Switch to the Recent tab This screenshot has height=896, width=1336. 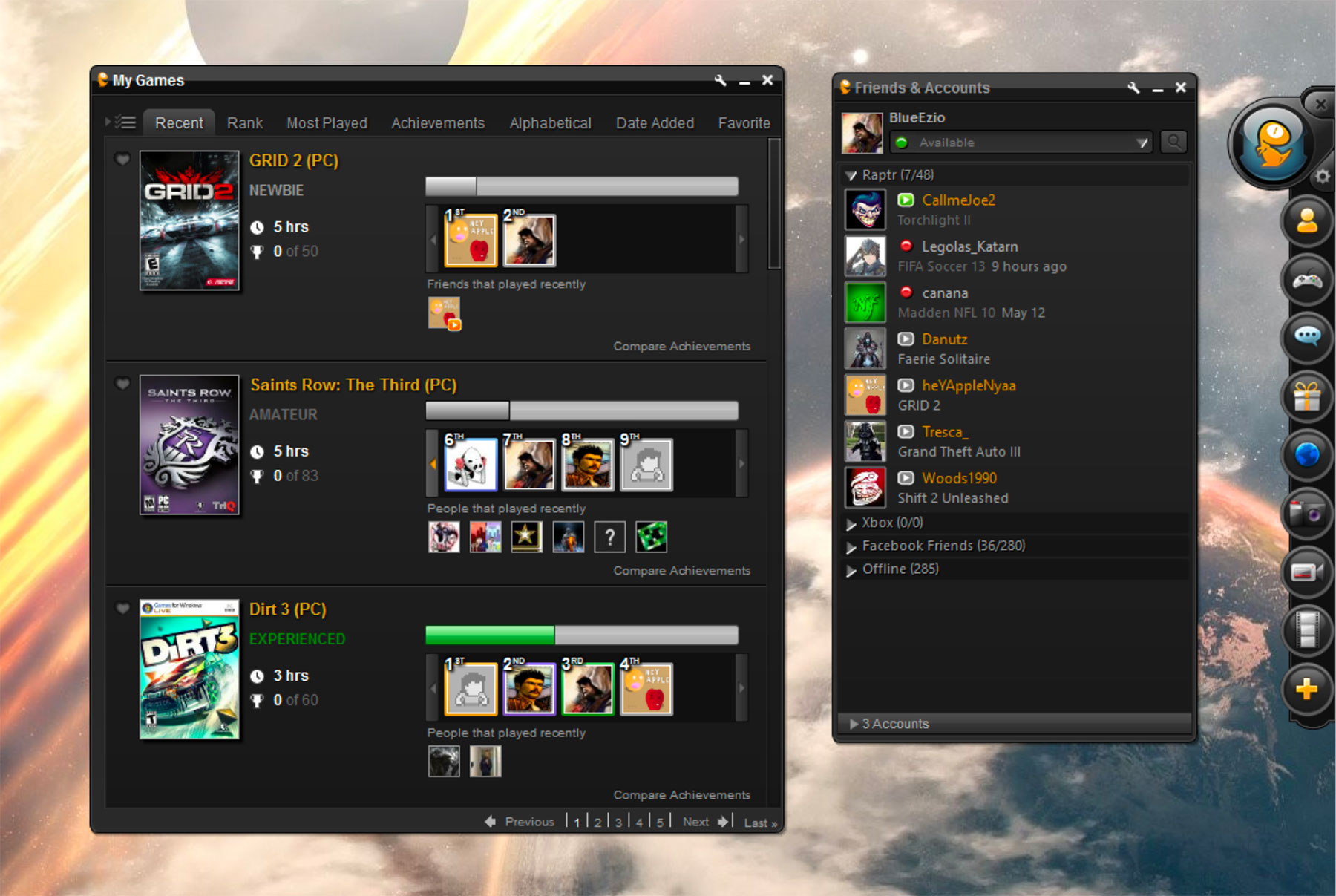pyautogui.click(x=179, y=123)
